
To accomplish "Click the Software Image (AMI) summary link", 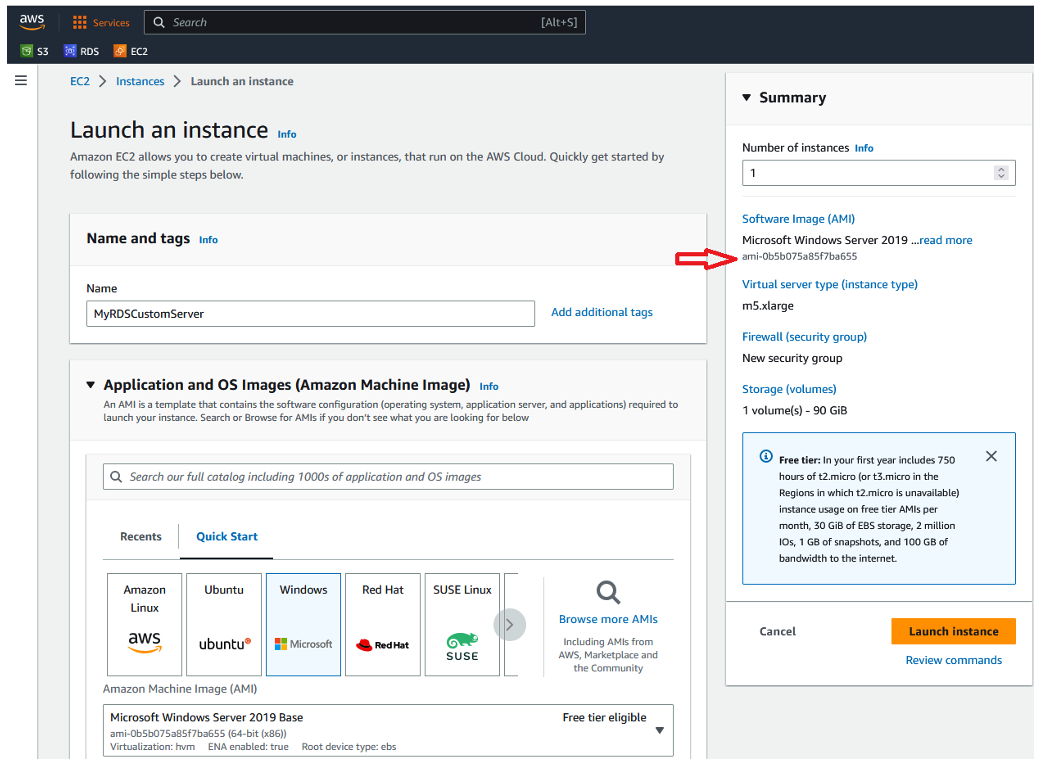I will pyautogui.click(x=798, y=219).
